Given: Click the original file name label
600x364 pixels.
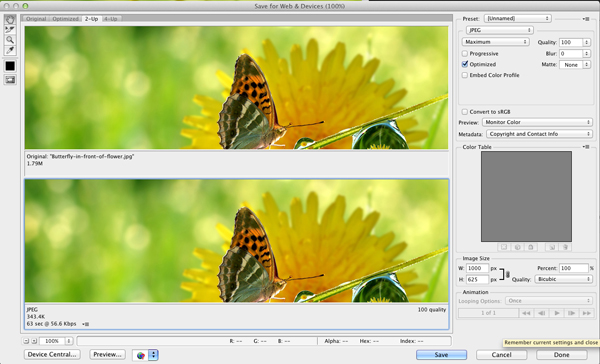Looking at the screenshot, I should pyautogui.click(x=80, y=157).
